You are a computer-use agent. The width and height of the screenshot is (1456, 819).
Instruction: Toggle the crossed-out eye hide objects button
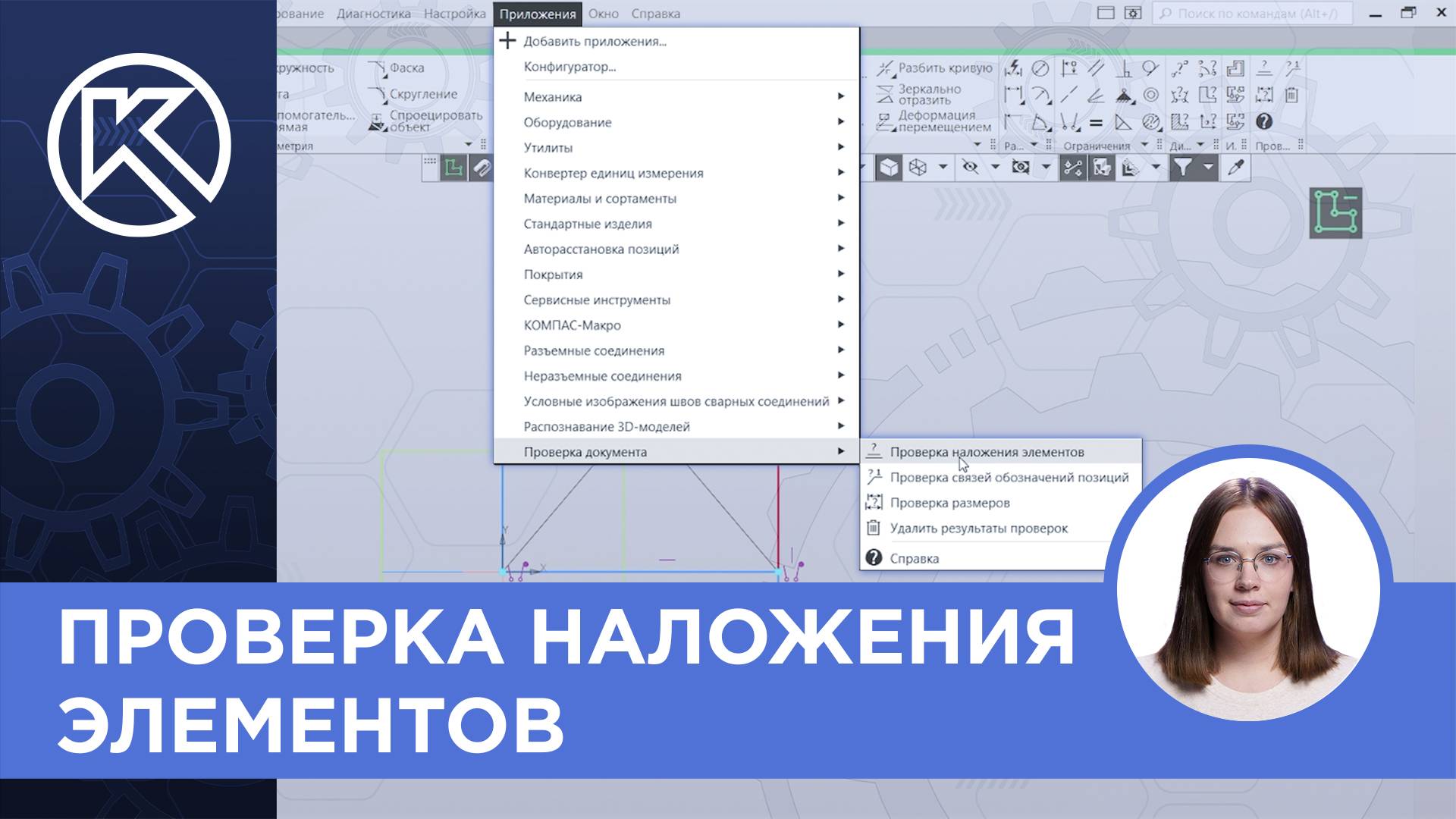tap(970, 168)
